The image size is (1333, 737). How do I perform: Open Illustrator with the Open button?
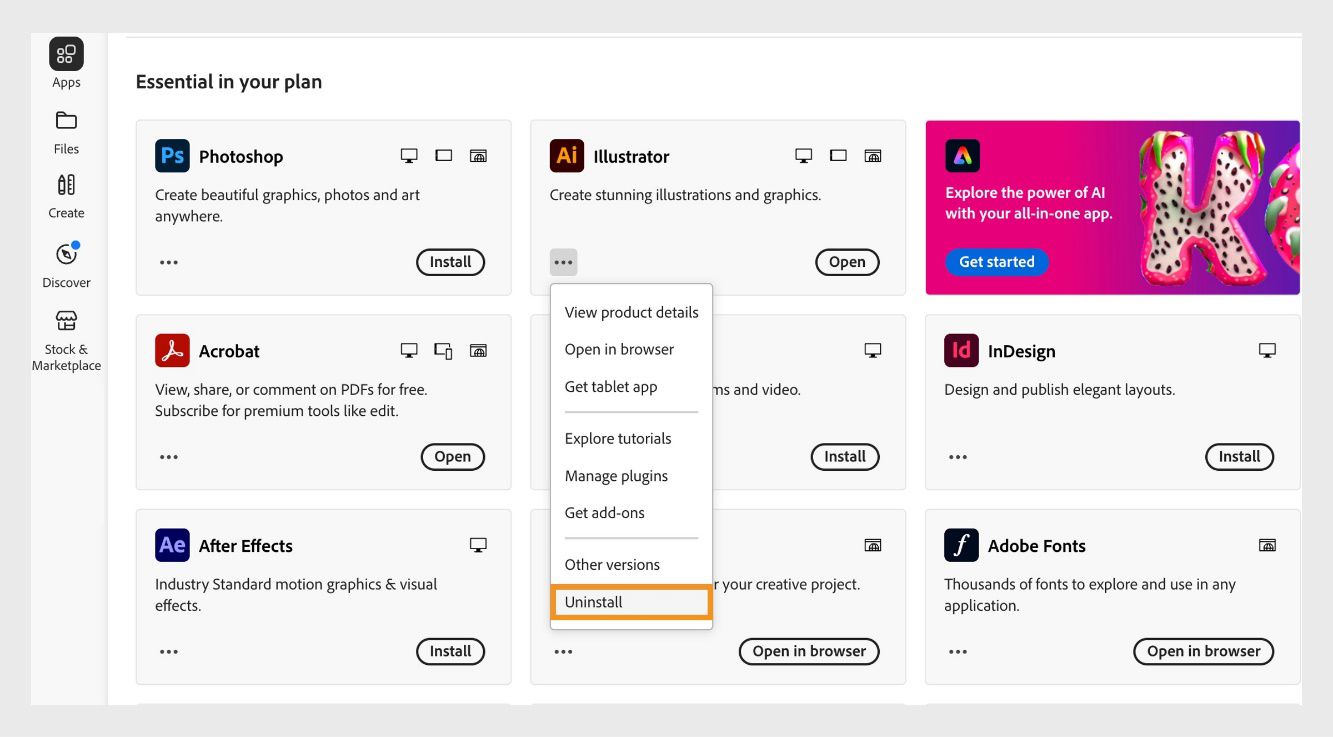pos(847,262)
